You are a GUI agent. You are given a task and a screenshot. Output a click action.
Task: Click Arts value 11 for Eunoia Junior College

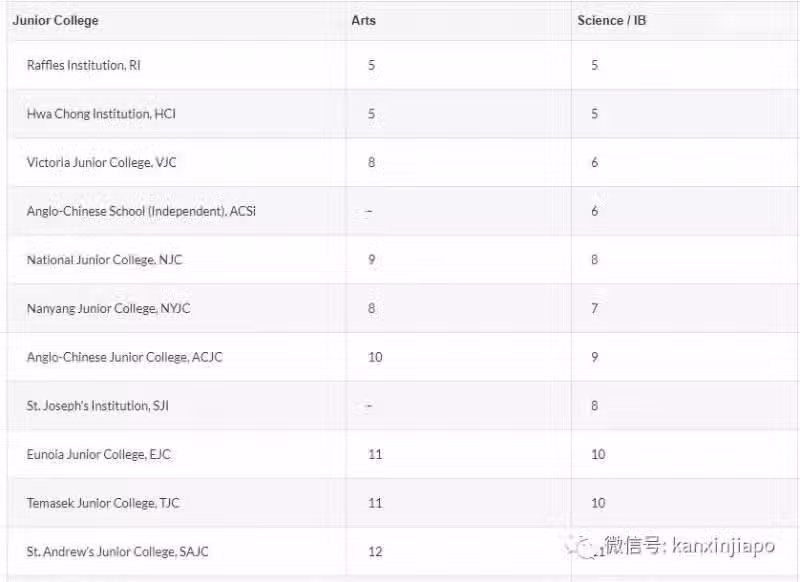click(x=375, y=454)
